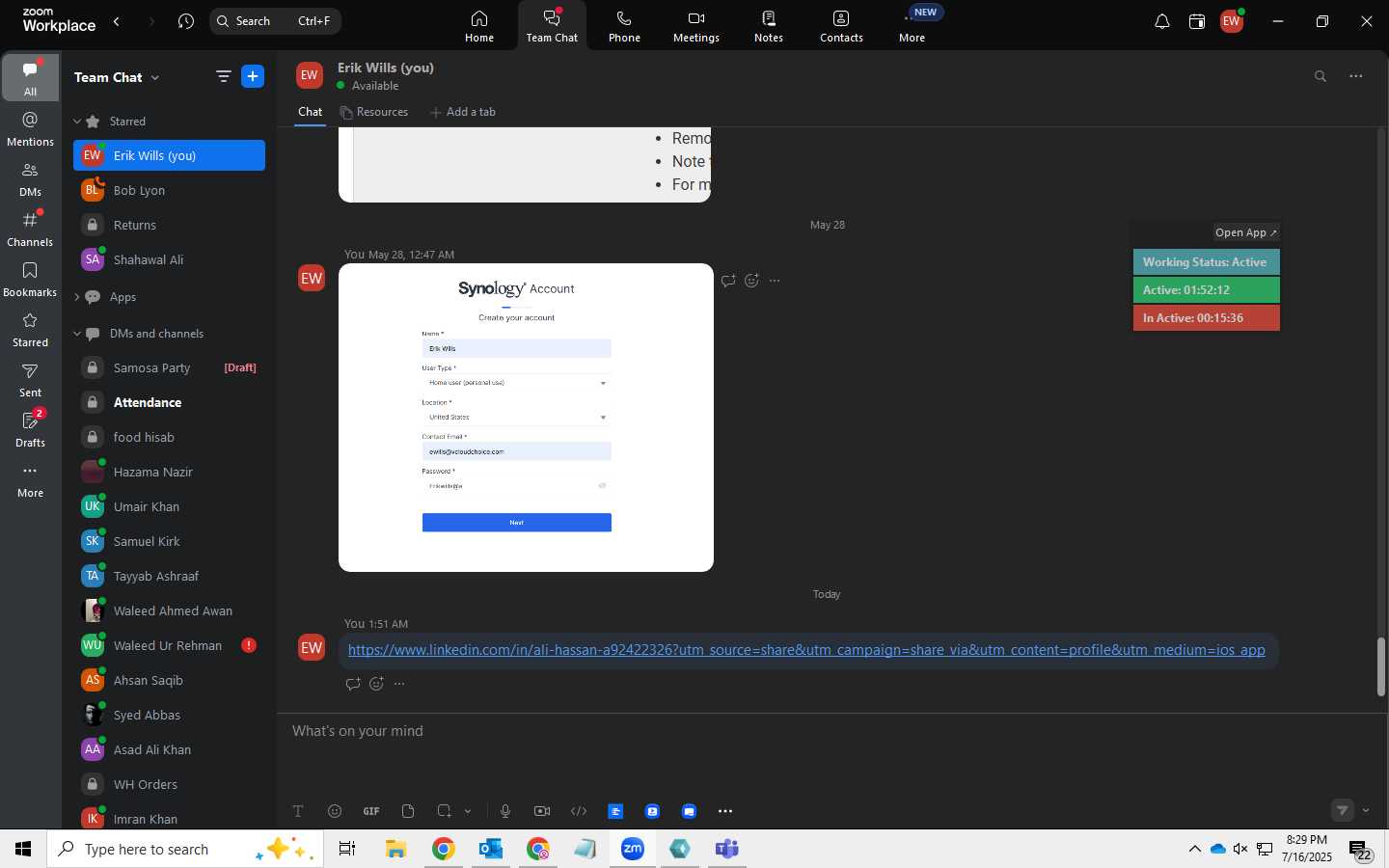Open Microsoft Teams from taskbar
This screenshot has width=1389, height=868.
(727, 849)
